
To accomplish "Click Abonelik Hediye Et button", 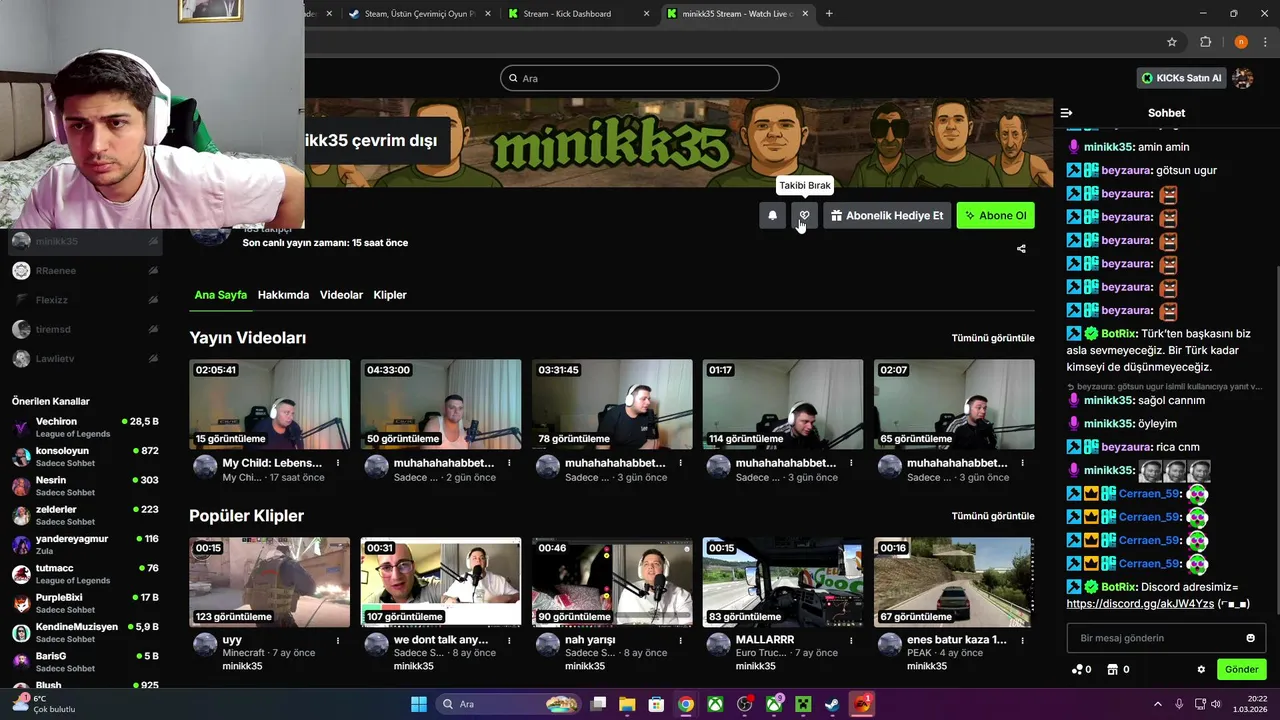I will point(886,215).
